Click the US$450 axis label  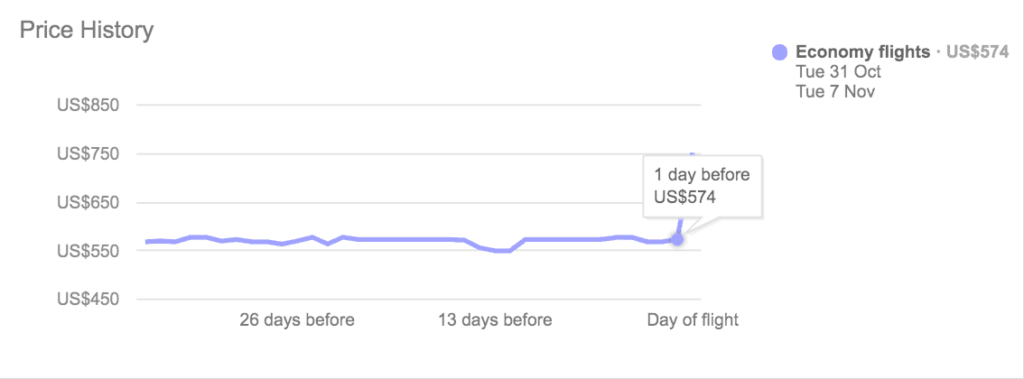coord(88,299)
